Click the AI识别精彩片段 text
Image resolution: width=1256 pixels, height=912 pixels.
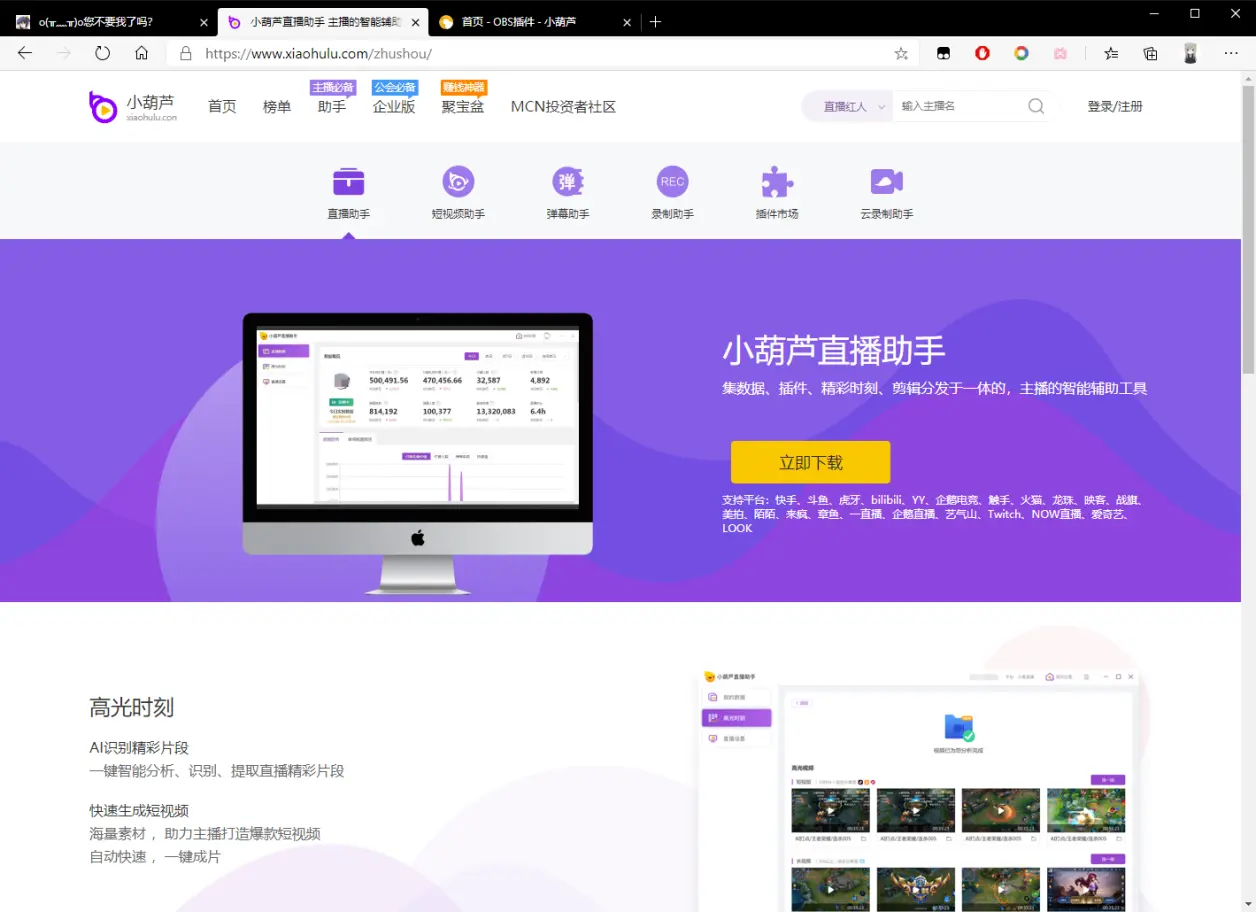pos(139,747)
